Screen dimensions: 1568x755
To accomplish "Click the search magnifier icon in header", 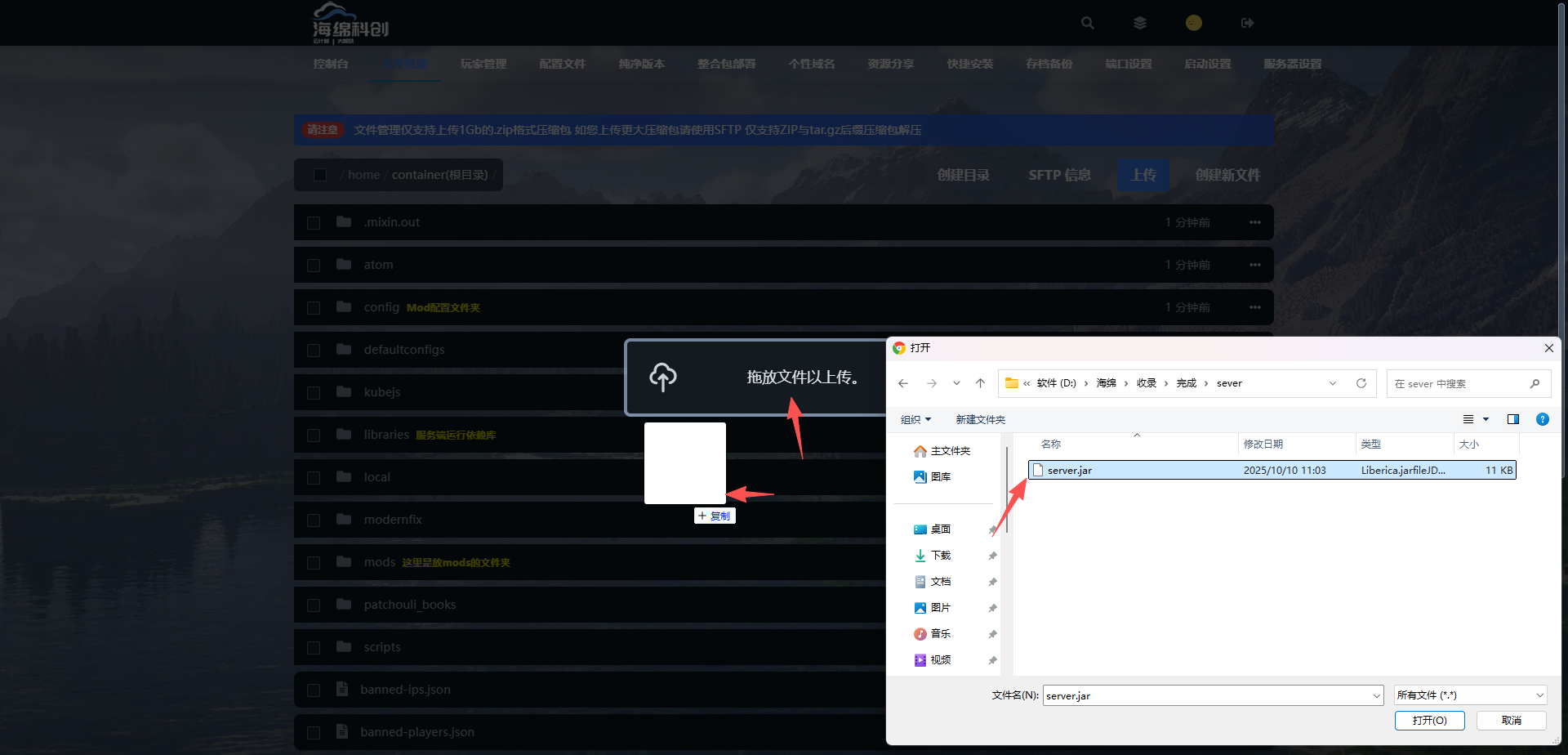I will [x=1087, y=23].
